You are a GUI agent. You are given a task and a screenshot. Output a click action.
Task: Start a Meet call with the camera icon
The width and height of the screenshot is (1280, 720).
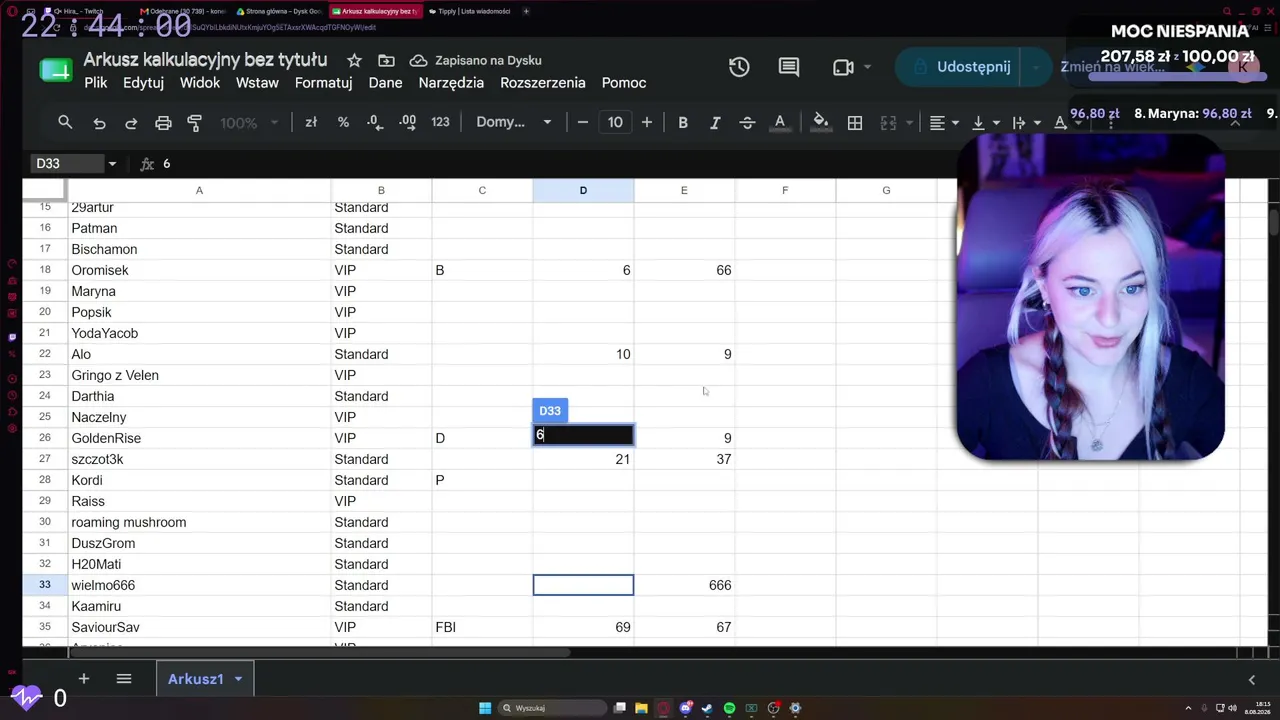pos(843,67)
